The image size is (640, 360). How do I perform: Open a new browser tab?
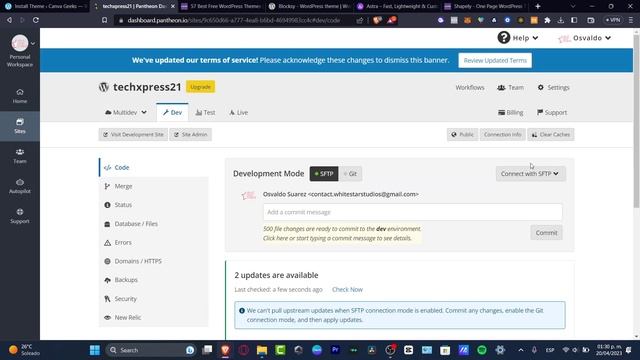point(538,7)
